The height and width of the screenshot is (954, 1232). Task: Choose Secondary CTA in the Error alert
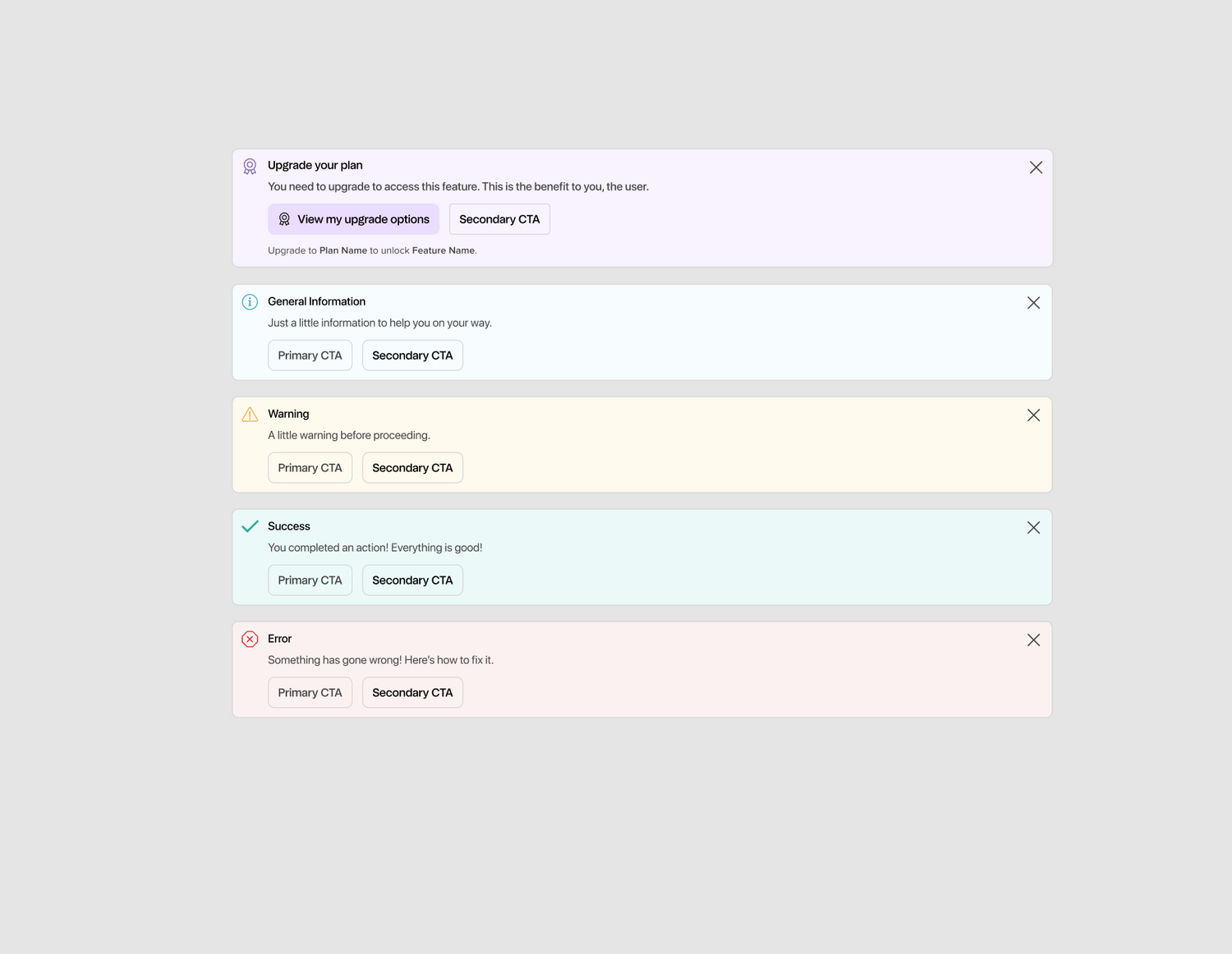[412, 693]
